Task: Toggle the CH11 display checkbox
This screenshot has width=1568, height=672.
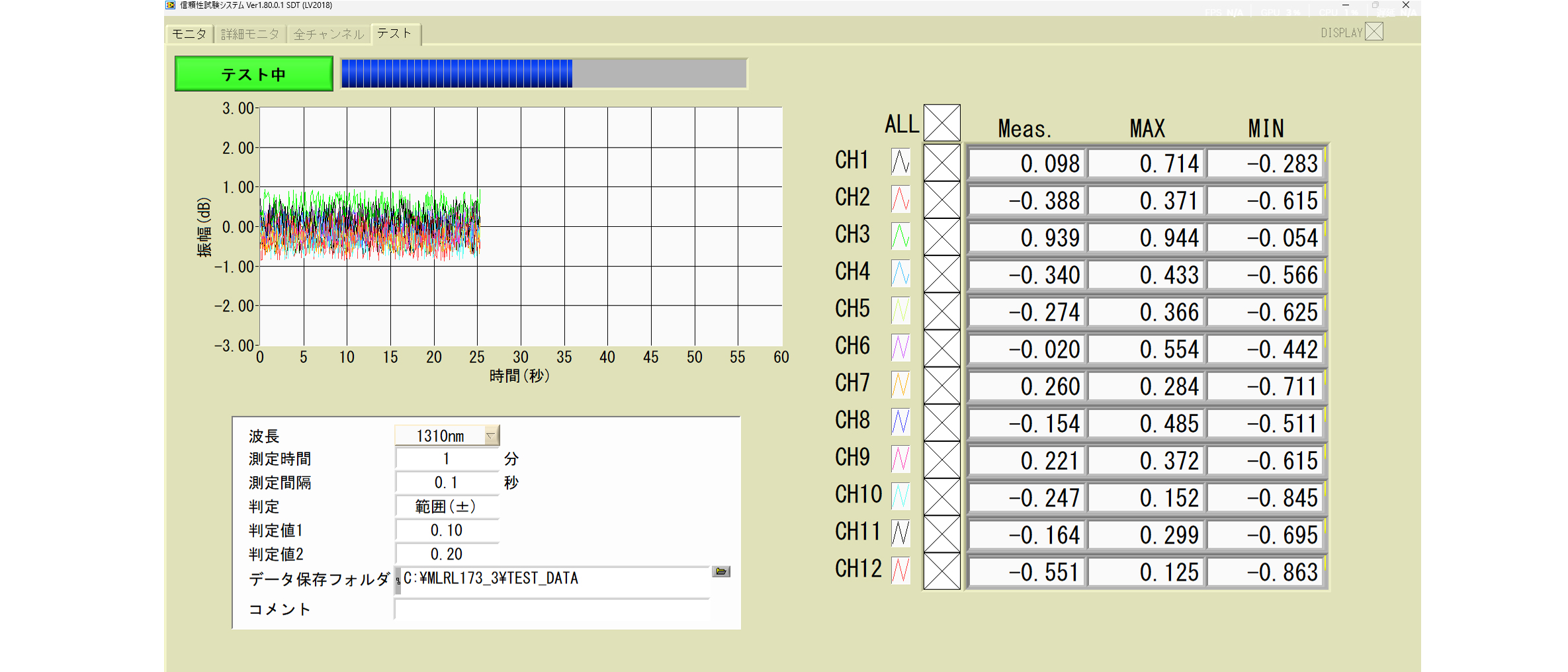Action: (x=941, y=534)
